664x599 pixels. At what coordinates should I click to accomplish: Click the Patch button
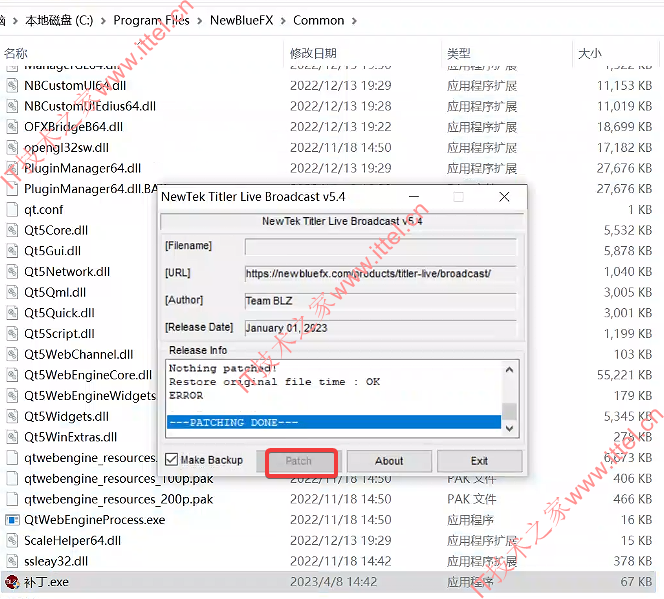coord(299,461)
